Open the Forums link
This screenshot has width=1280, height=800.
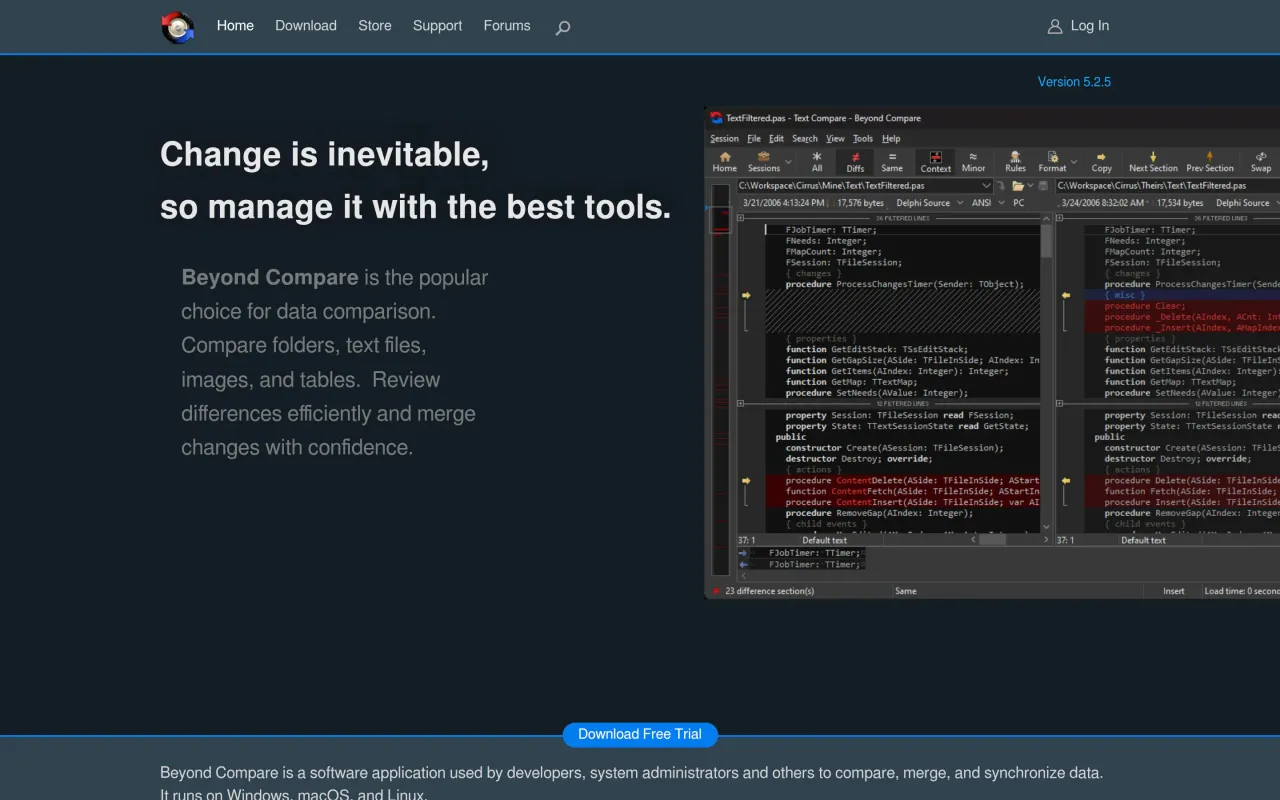[507, 26]
